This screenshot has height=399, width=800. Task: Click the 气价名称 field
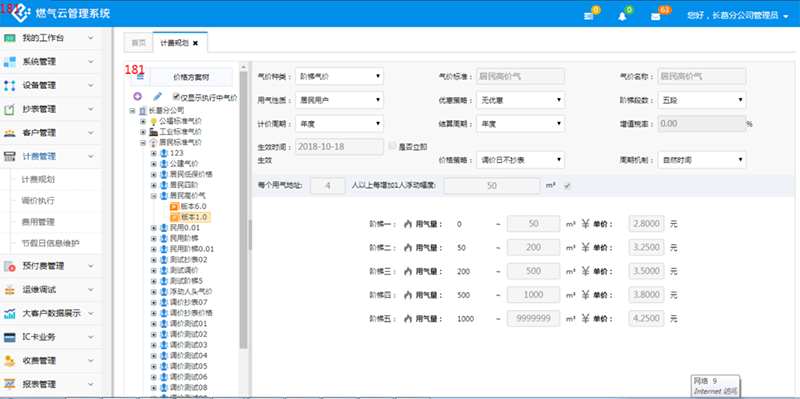click(702, 77)
